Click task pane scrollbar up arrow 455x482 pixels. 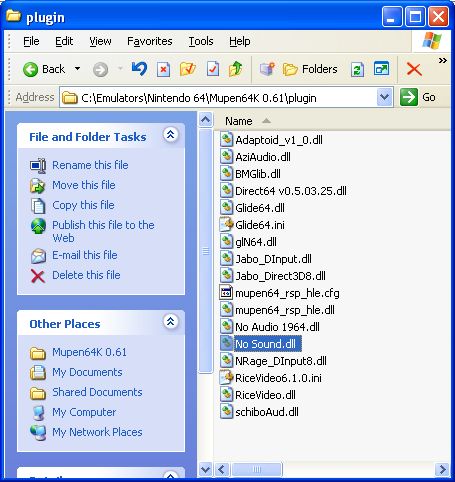pyautogui.click(x=206, y=120)
